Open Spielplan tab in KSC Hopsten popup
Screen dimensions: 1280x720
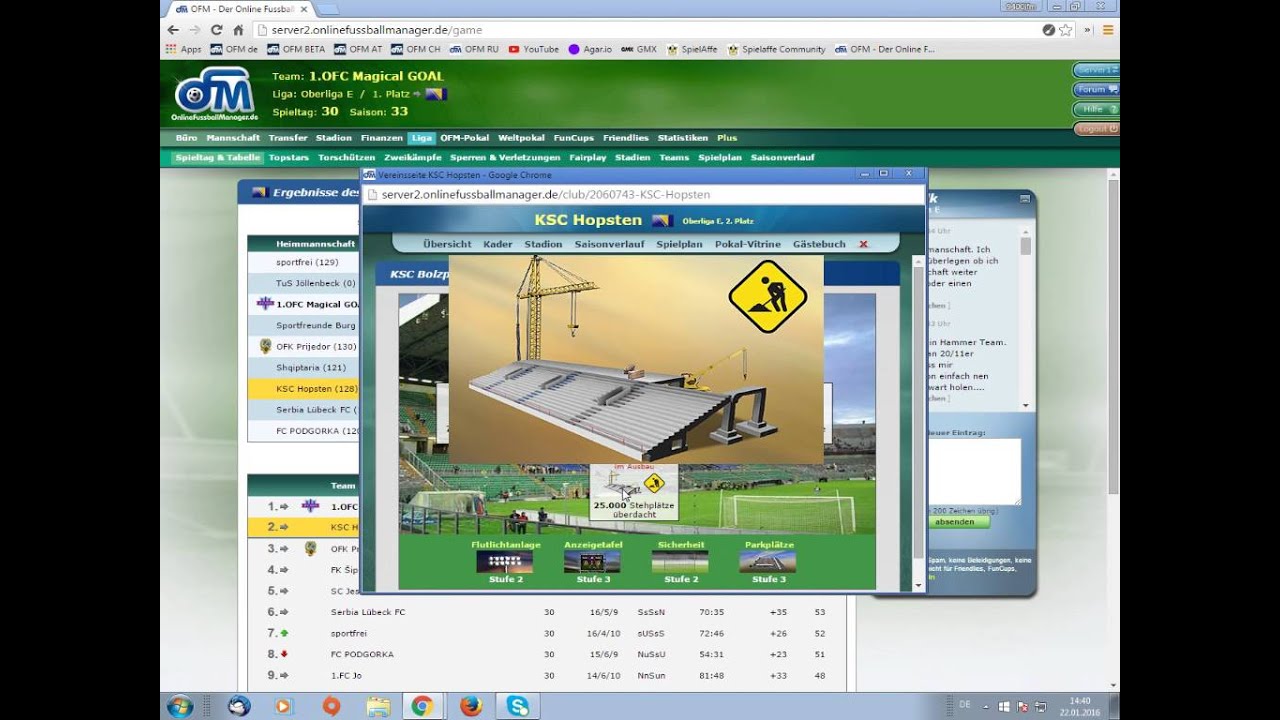pos(679,244)
